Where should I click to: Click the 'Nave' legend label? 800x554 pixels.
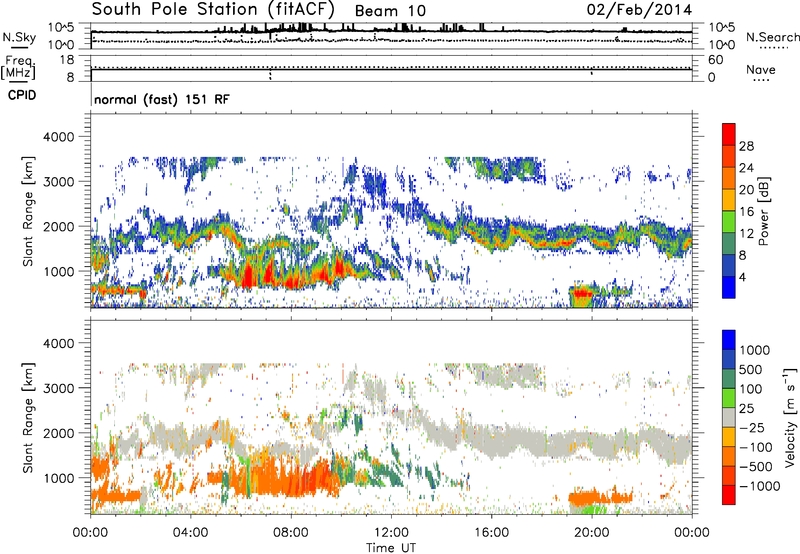tap(761, 69)
